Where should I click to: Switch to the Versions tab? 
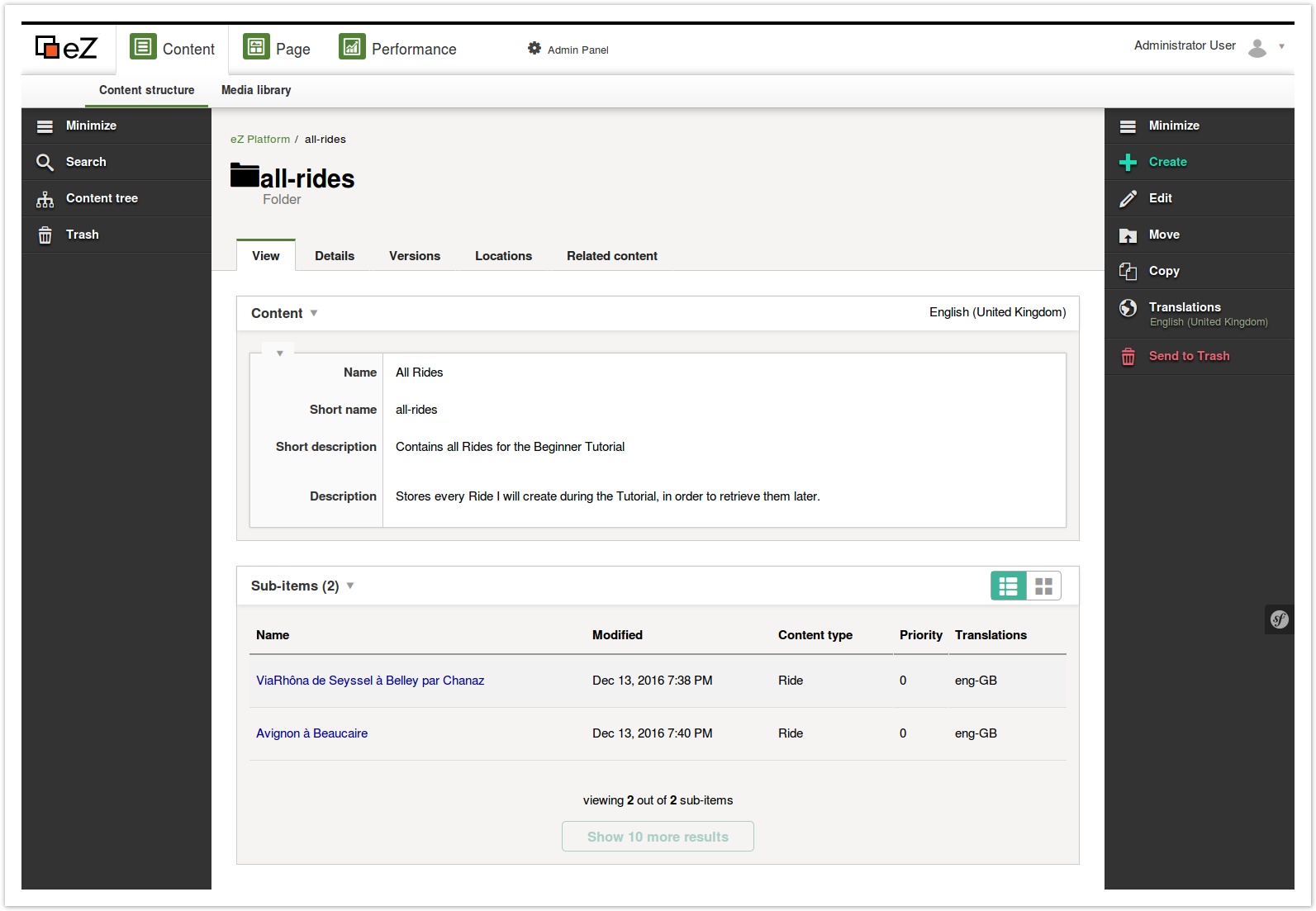(x=414, y=256)
